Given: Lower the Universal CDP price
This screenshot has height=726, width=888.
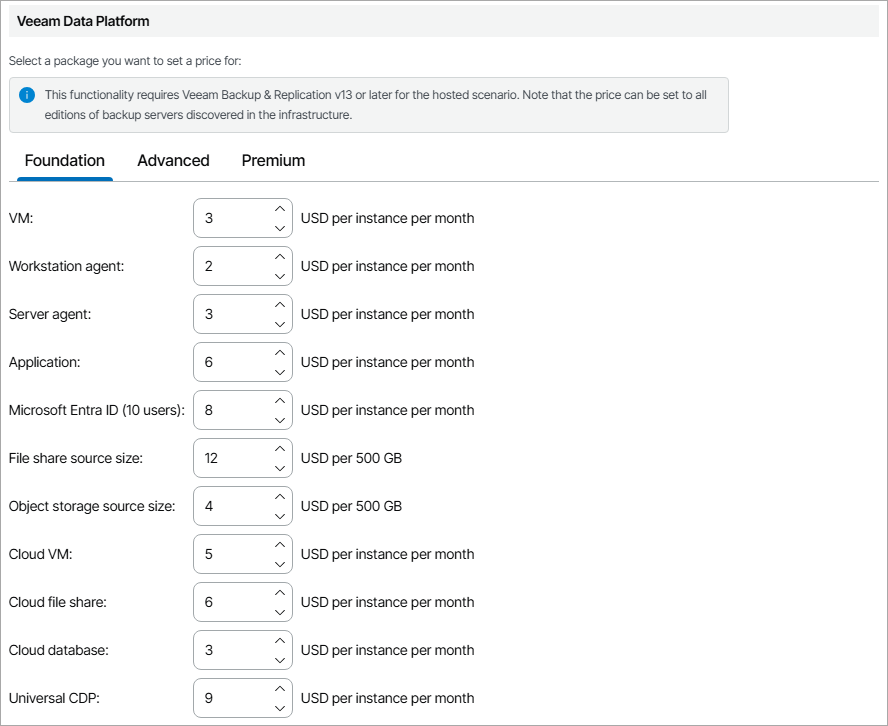Looking at the screenshot, I should coord(280,708).
